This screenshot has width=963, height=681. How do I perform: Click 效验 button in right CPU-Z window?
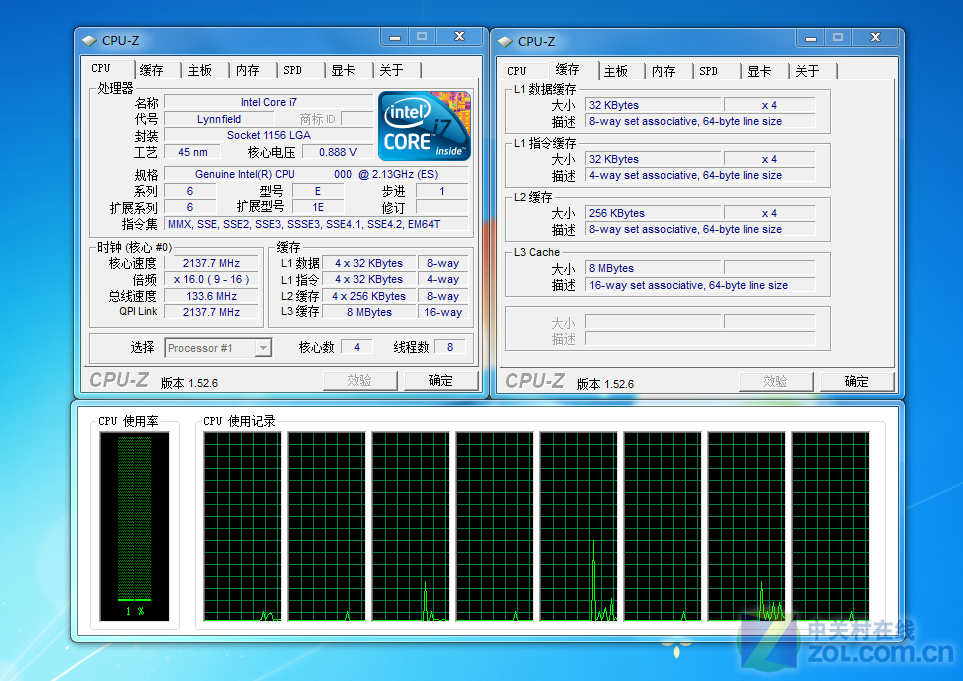[x=776, y=381]
